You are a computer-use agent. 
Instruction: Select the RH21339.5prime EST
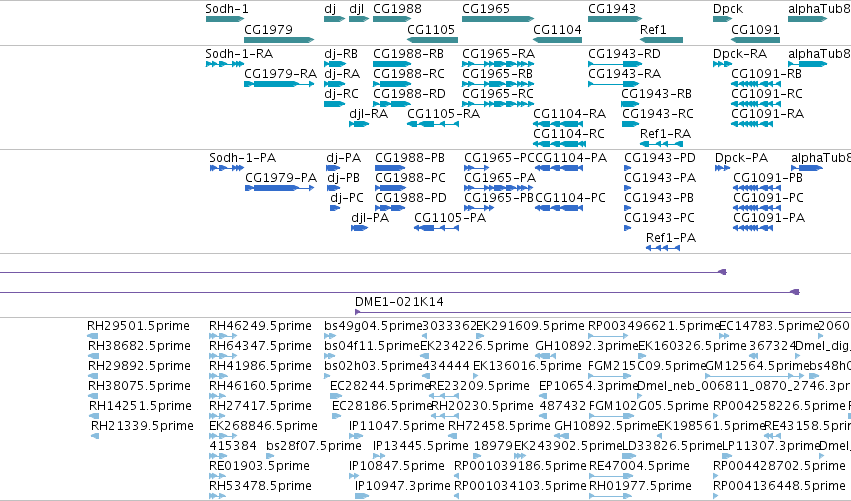click(95, 436)
